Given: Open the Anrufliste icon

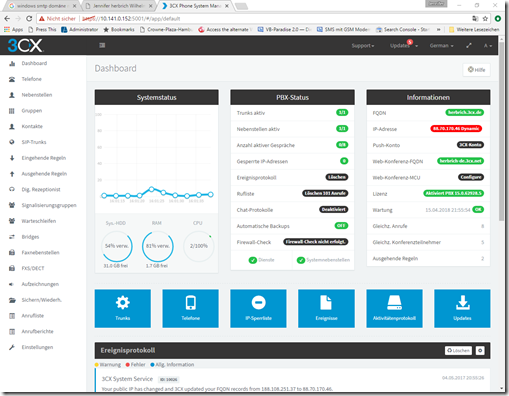Looking at the screenshot, I should pos(12,316).
